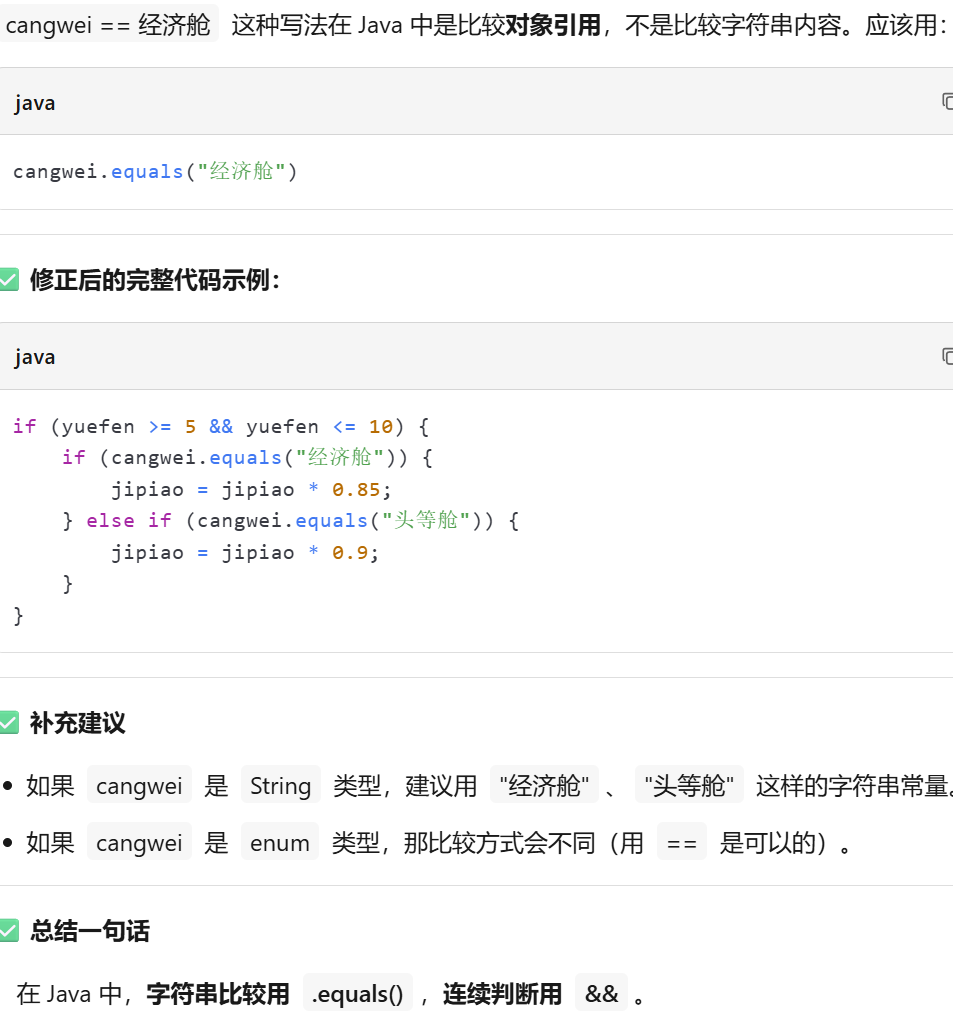
Task: Click the blue .equals token inside the if statement
Action: pos(245,457)
